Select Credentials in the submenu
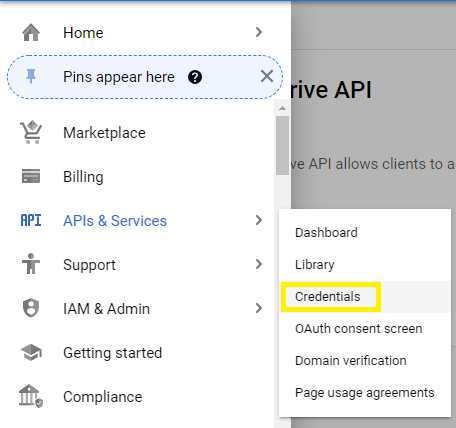This screenshot has width=456, height=428. point(328,297)
